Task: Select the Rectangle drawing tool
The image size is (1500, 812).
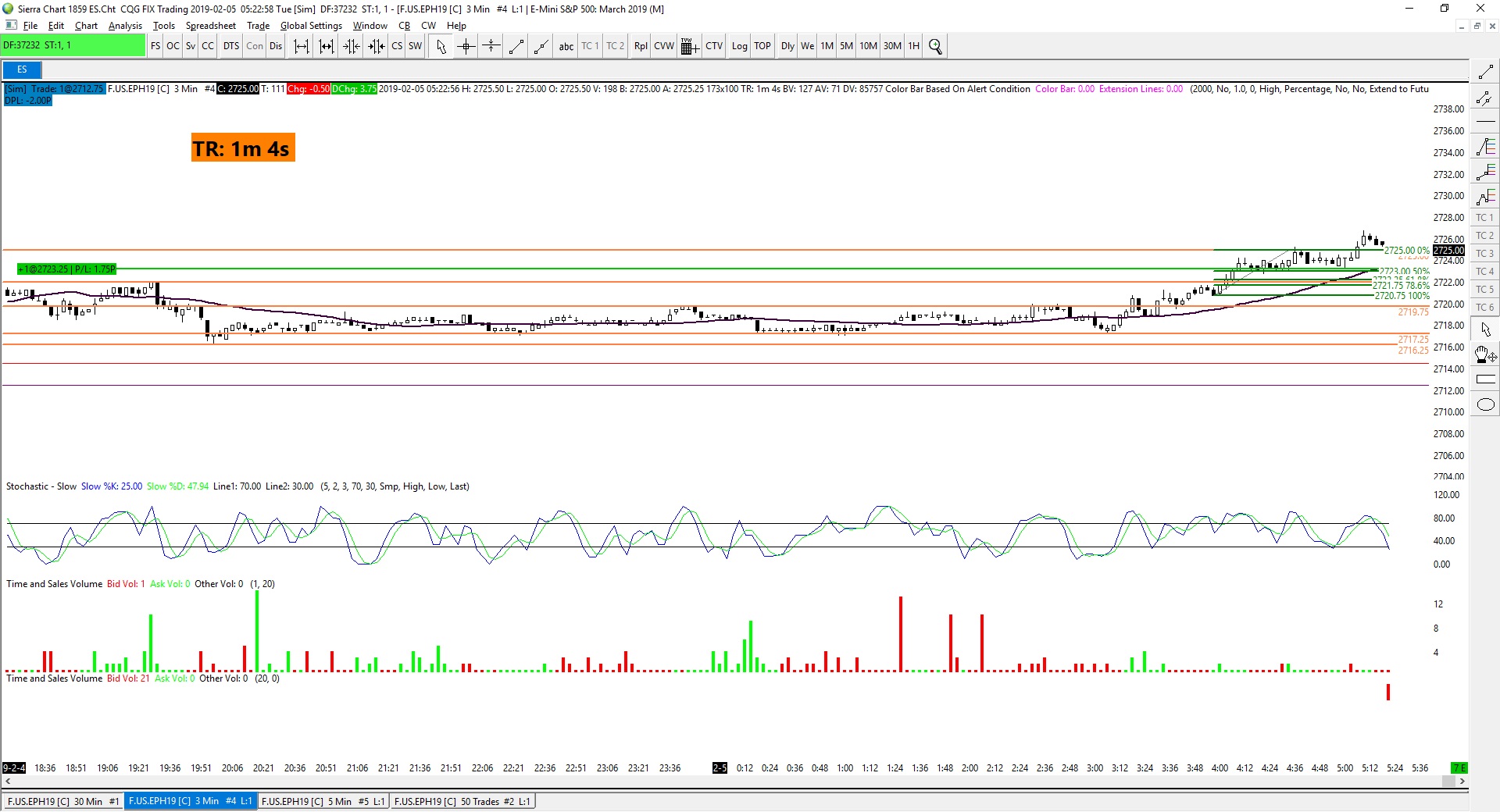Action: 1485,379
